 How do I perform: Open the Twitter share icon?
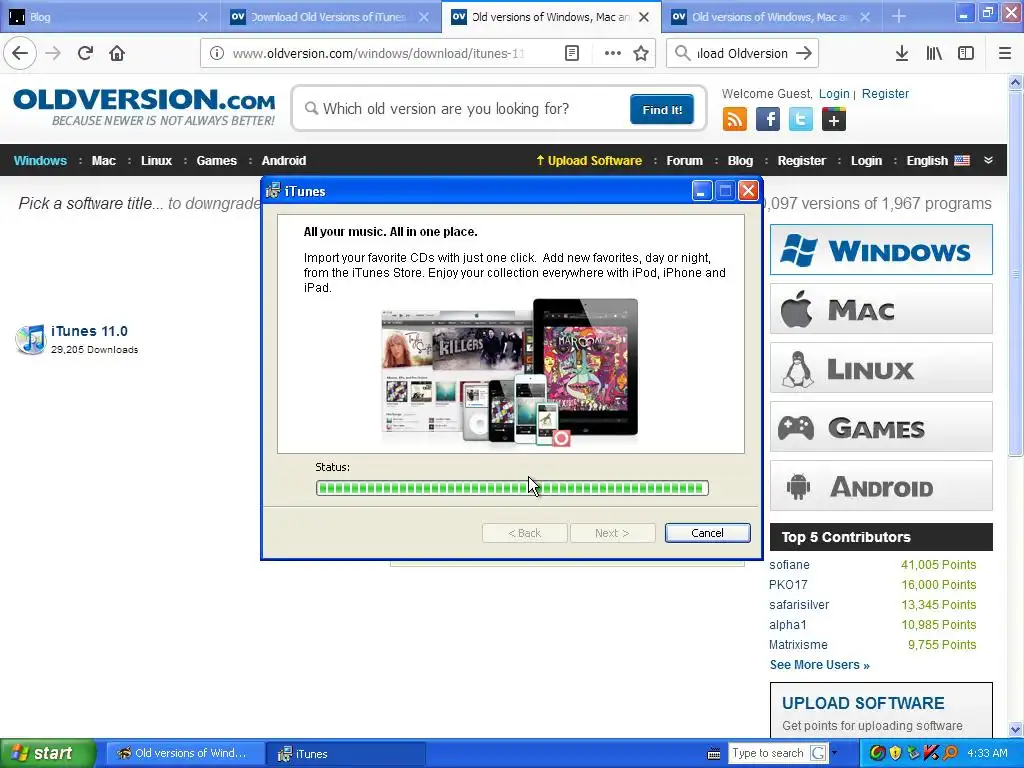801,120
